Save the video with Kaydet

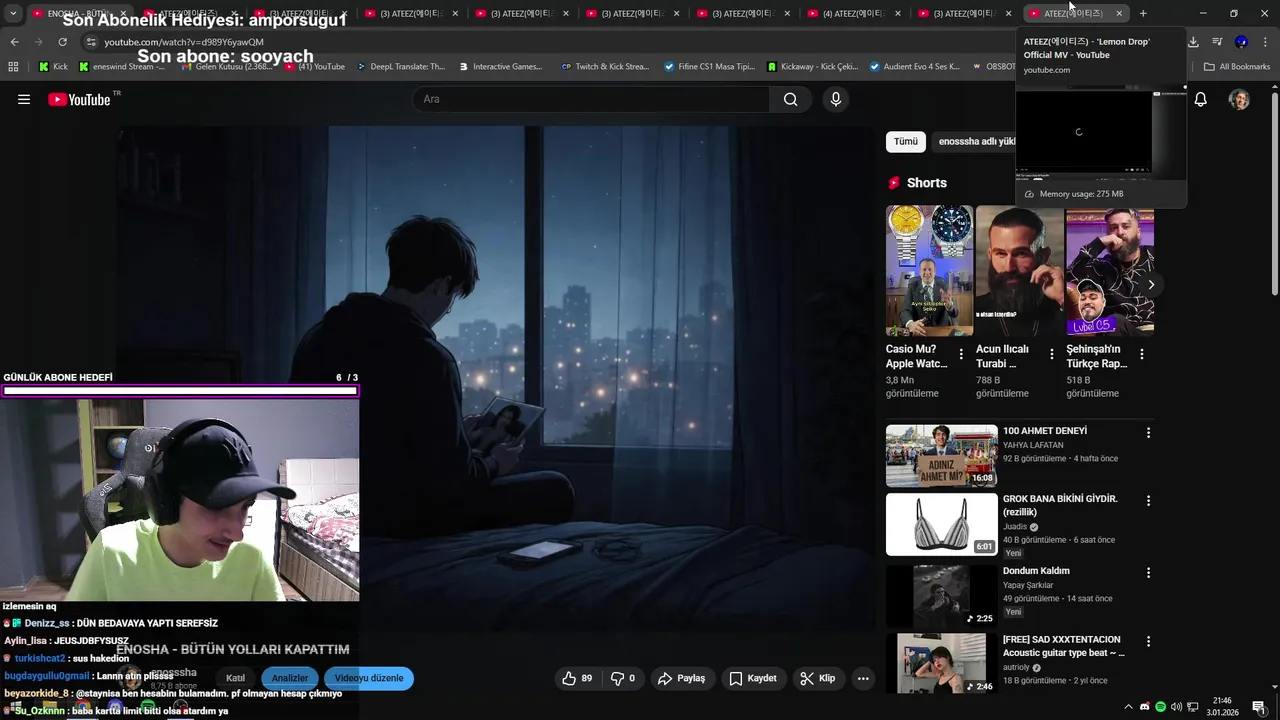point(753,678)
